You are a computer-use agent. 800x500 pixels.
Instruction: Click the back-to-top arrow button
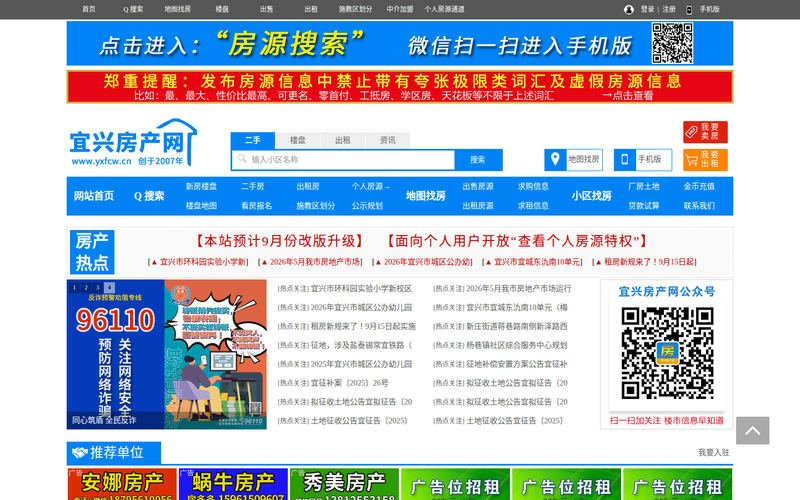tap(753, 431)
